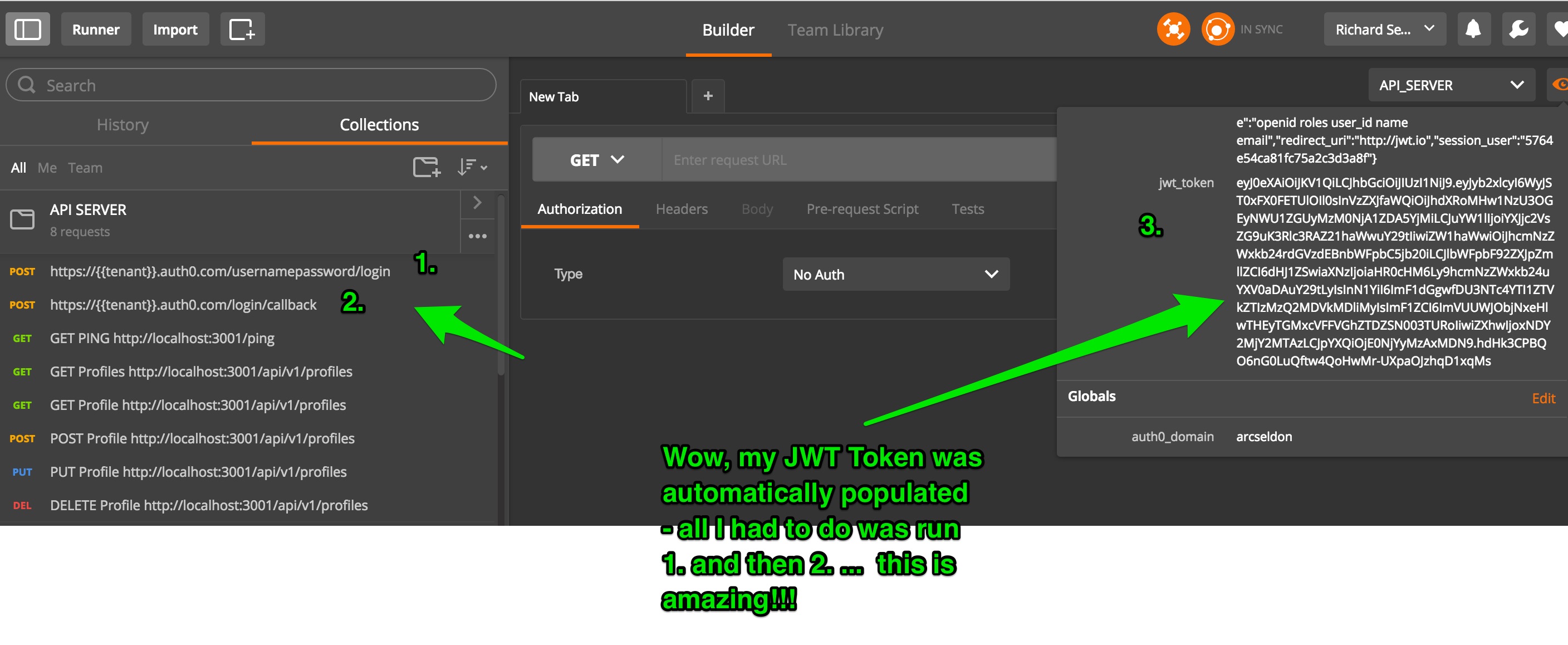Screen dimensions: 1568x645
Task: Expand the API SERVER collection arrow
Action: (x=477, y=203)
